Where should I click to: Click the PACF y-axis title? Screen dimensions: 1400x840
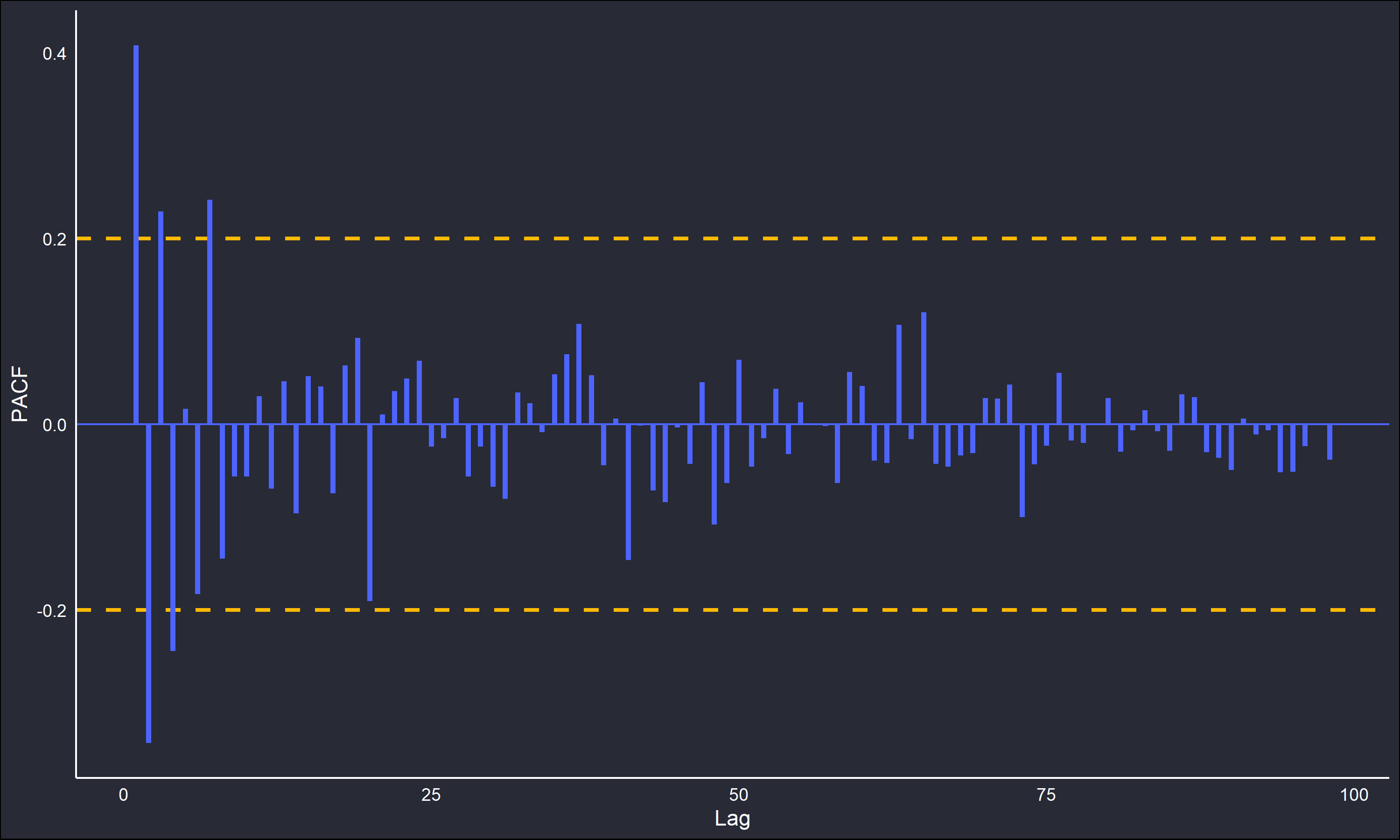[x=20, y=394]
